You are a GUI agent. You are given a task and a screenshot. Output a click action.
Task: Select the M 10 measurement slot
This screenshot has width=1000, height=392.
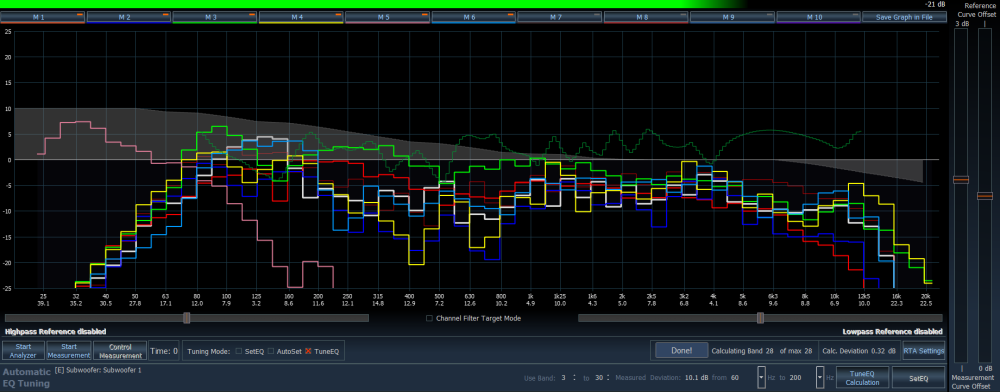coord(818,17)
